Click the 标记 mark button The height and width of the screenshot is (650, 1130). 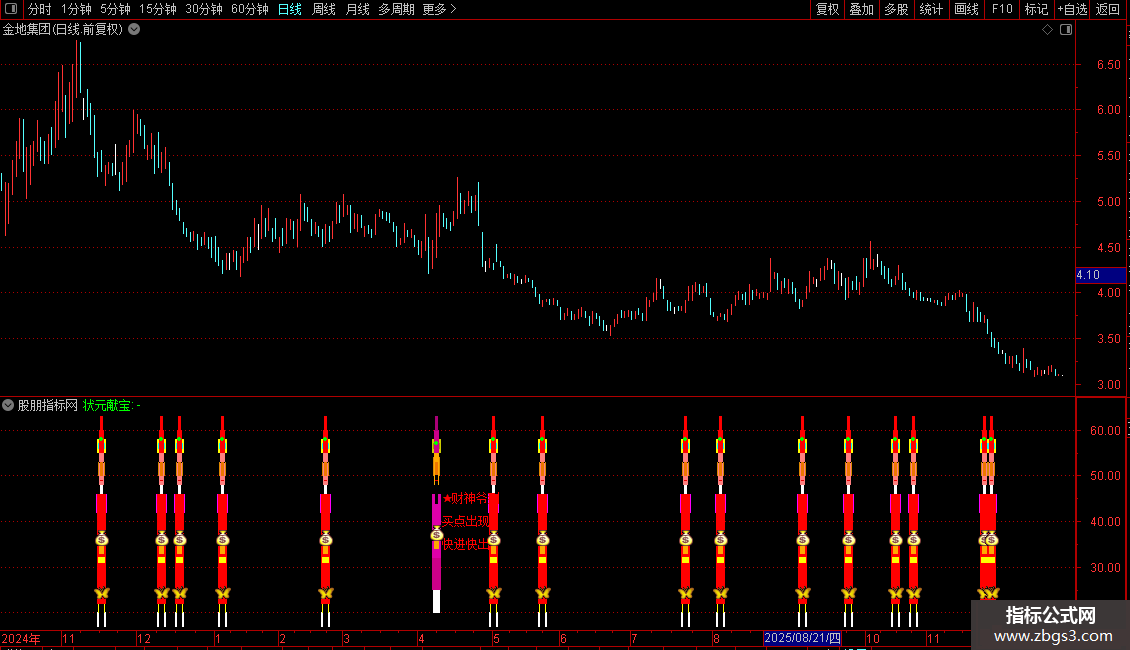tap(1036, 9)
